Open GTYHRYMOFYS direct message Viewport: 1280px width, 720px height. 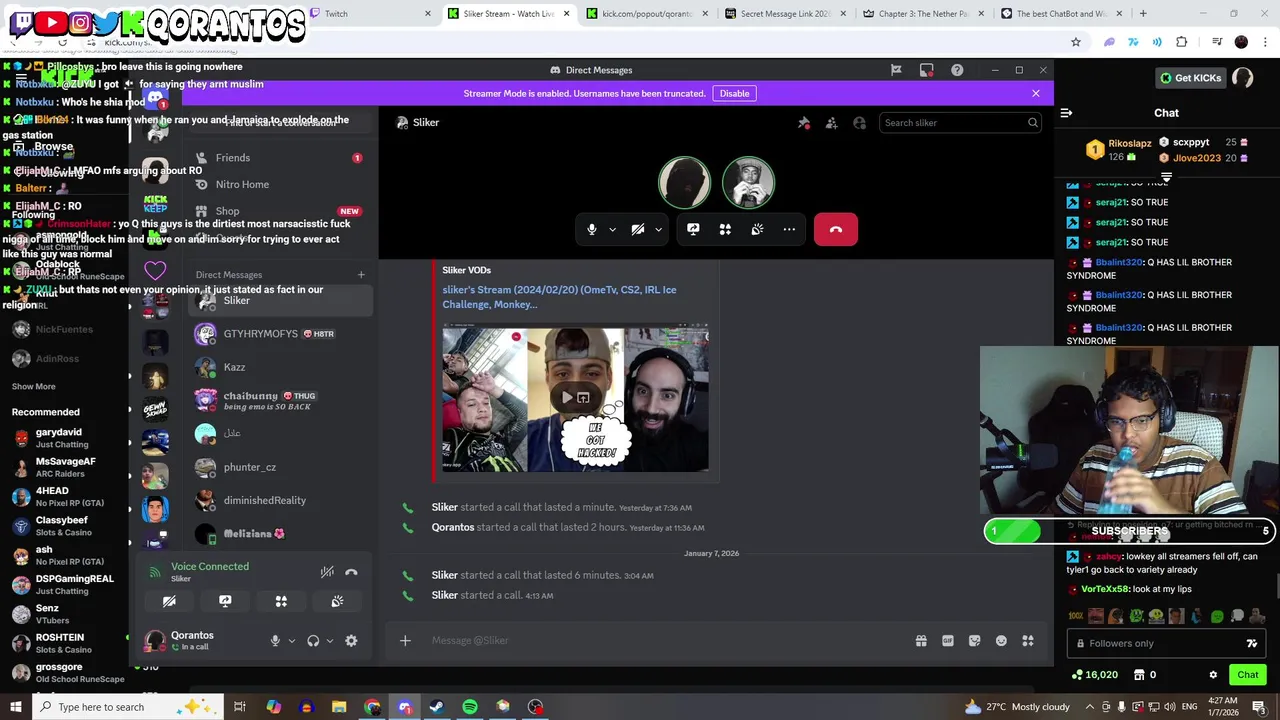coord(280,334)
